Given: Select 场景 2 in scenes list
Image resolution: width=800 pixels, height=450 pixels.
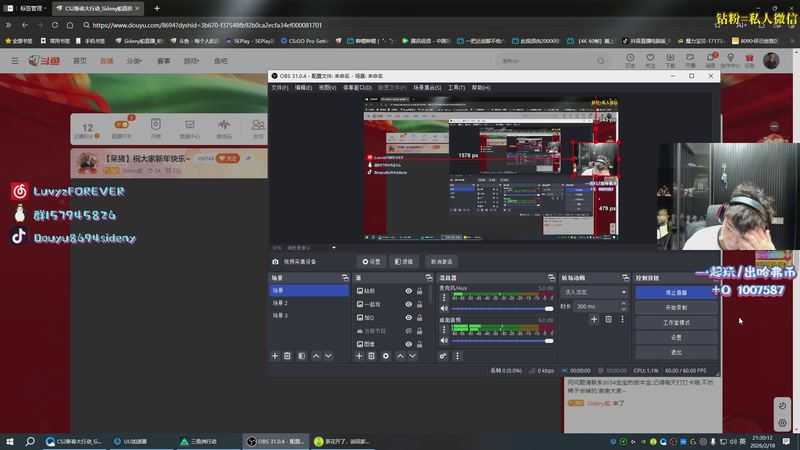Looking at the screenshot, I should coord(309,303).
